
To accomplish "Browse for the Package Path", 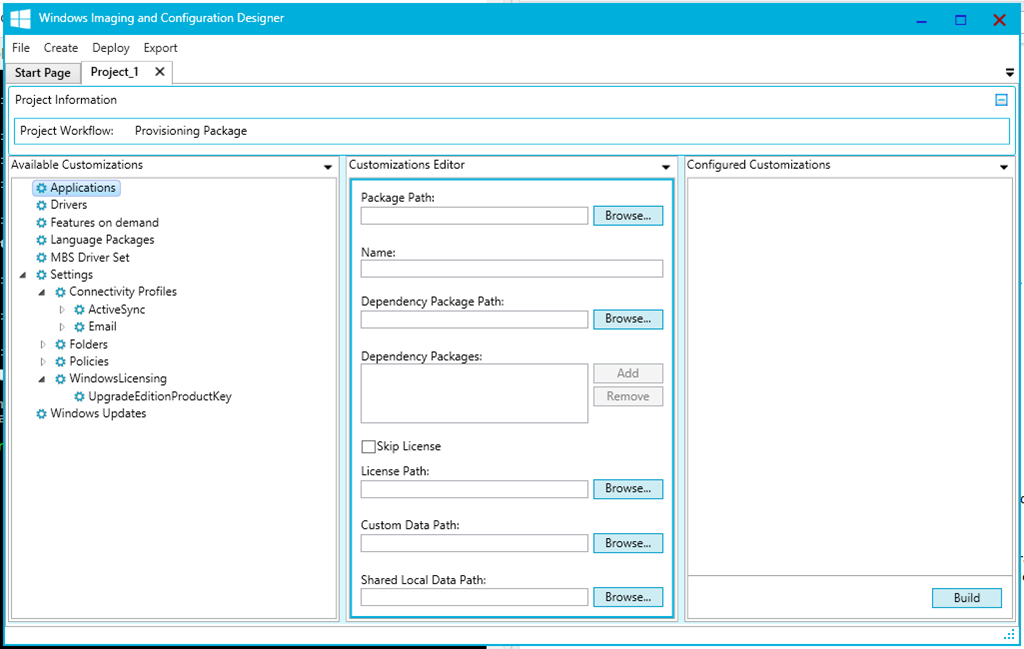I will (627, 216).
